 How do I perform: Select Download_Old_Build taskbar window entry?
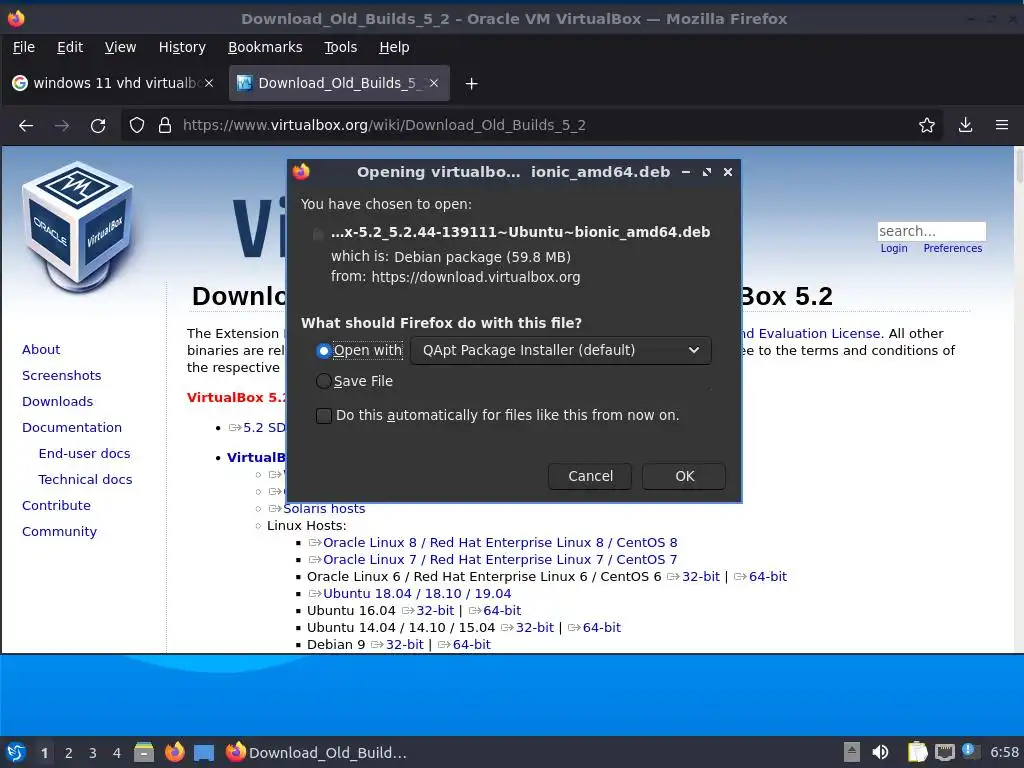click(317, 752)
